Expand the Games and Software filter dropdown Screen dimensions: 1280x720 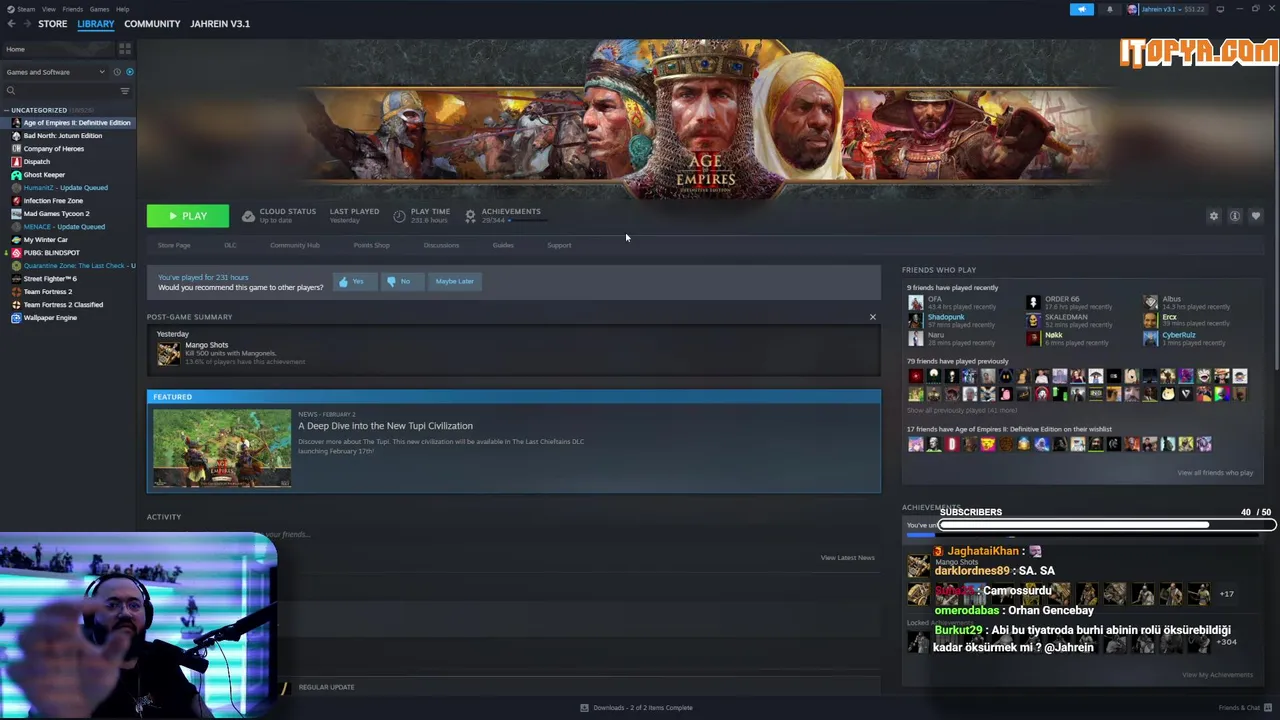55,72
